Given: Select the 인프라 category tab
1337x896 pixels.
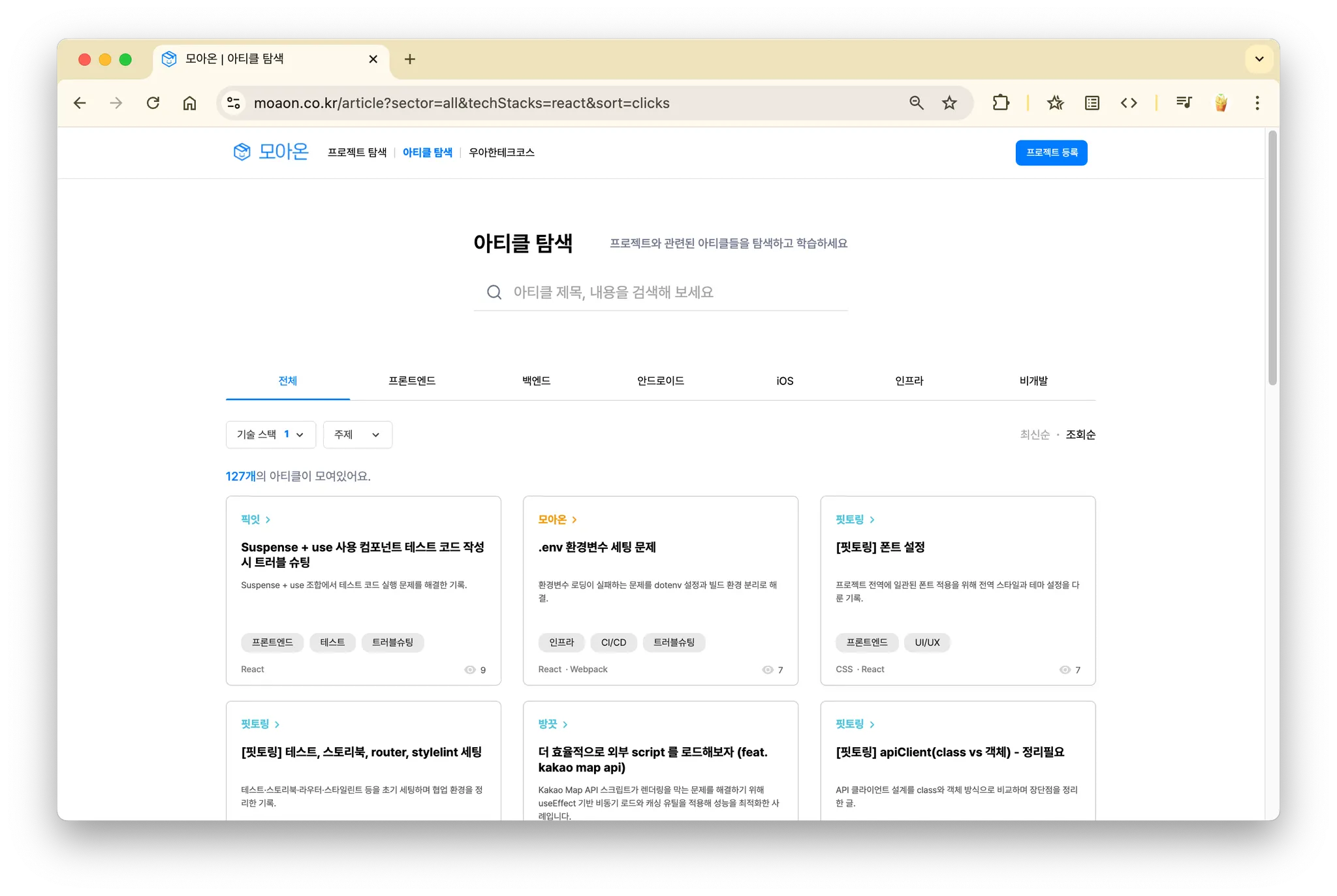Looking at the screenshot, I should (x=909, y=381).
